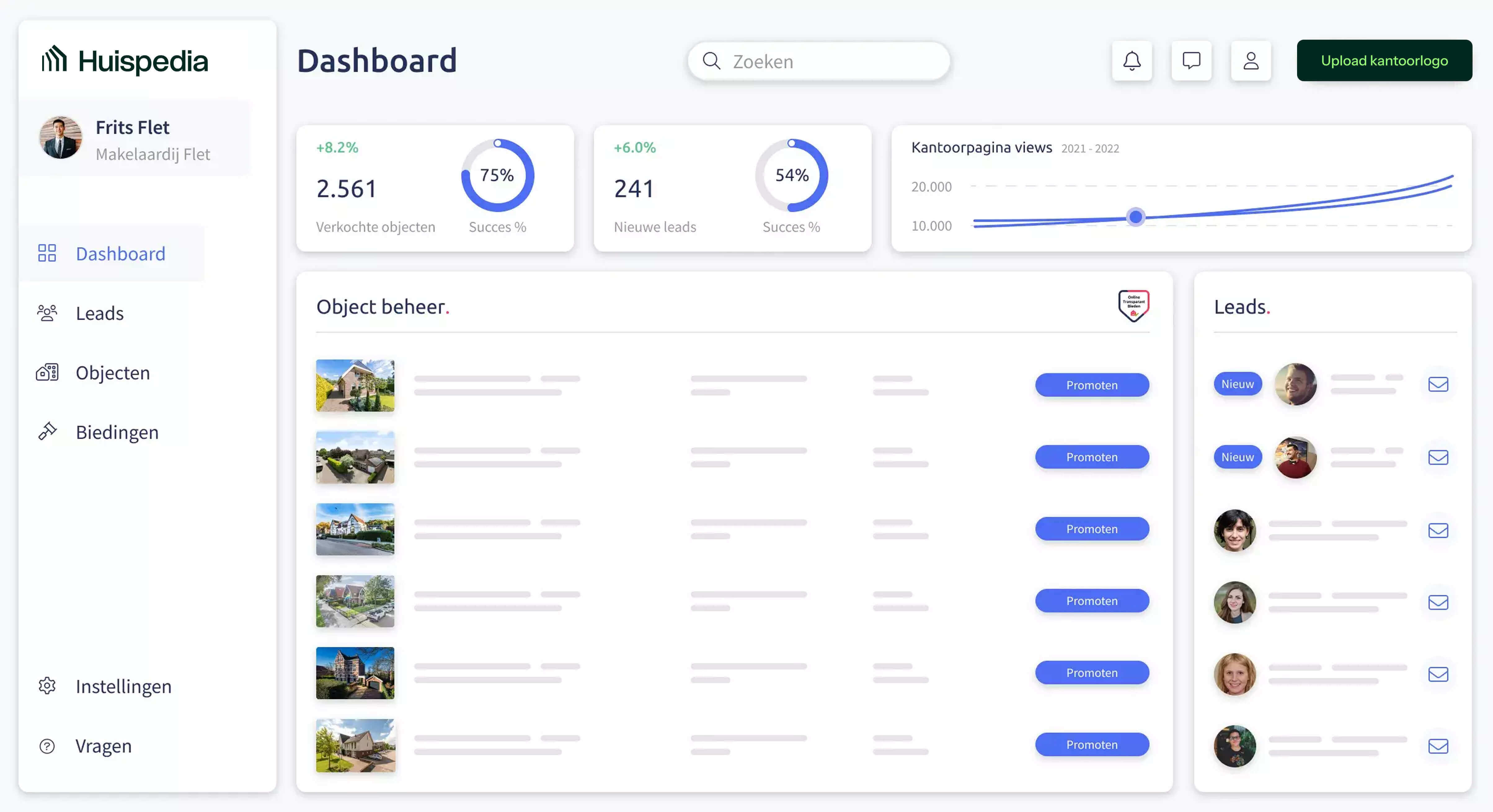Click envelope icon for last lead
Viewport: 1493px width, 812px height.
click(1438, 746)
